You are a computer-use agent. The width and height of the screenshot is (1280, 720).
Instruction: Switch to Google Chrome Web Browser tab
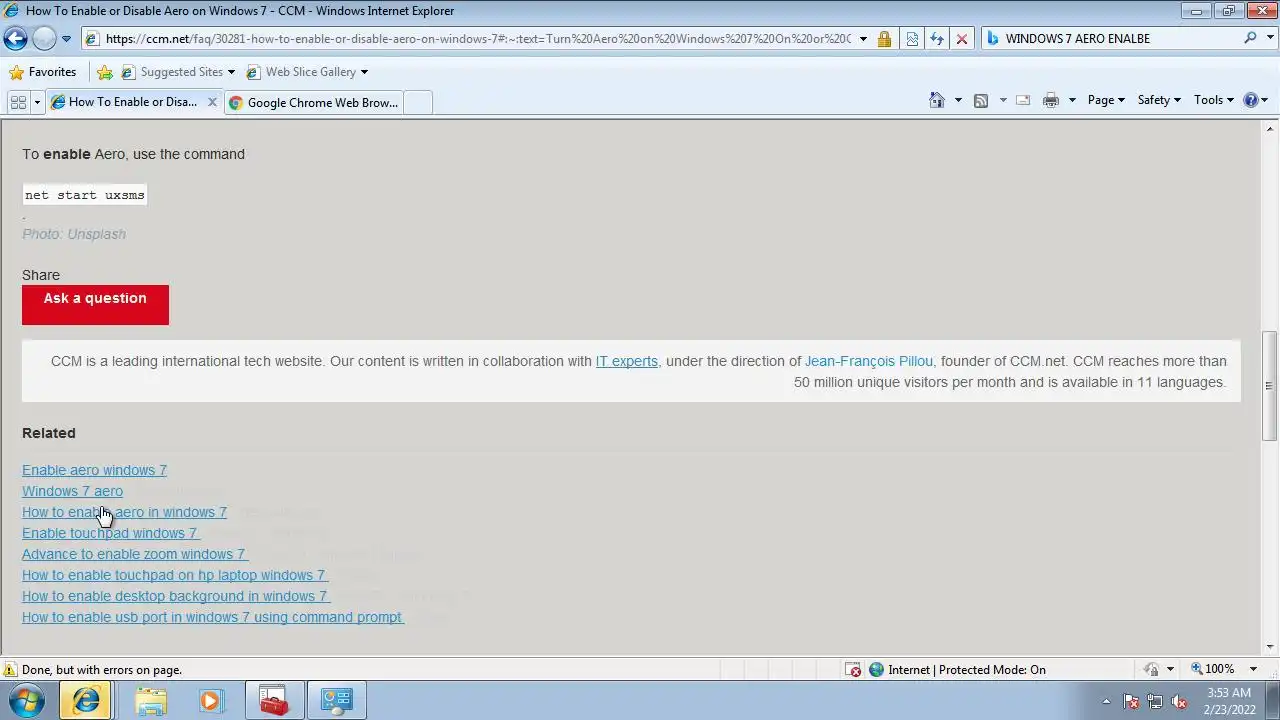[x=313, y=102]
